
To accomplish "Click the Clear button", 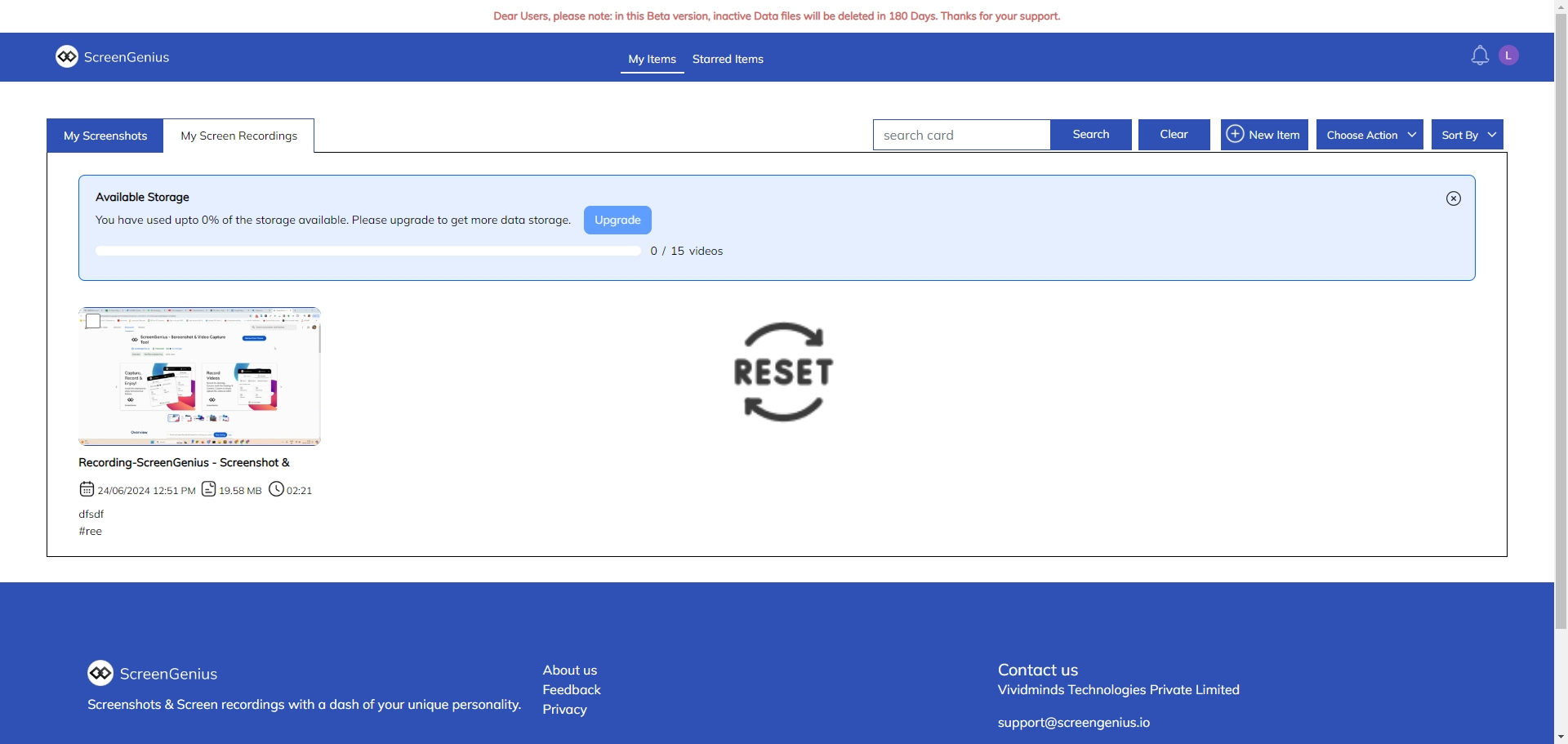I will (1174, 135).
